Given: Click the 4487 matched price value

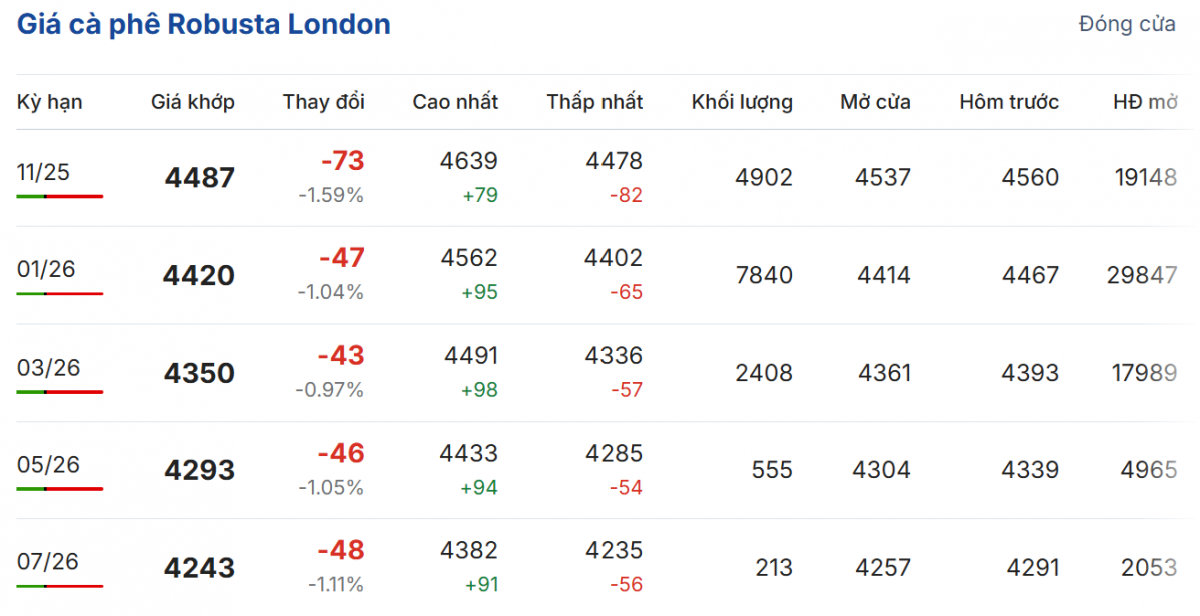Looking at the screenshot, I should click(x=200, y=178).
